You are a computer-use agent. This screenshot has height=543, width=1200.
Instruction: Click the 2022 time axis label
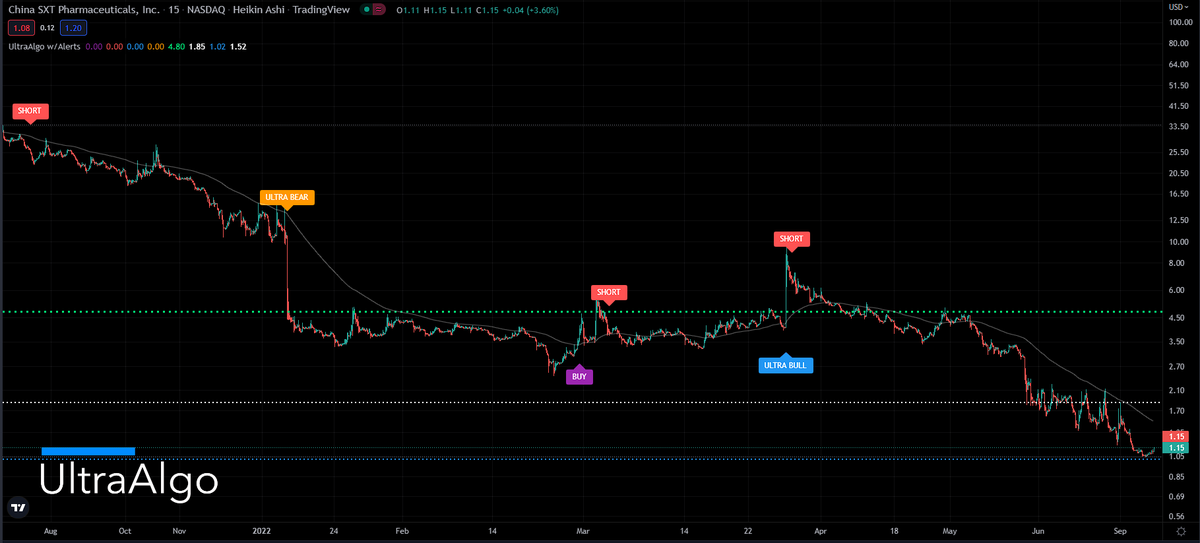pyautogui.click(x=262, y=531)
